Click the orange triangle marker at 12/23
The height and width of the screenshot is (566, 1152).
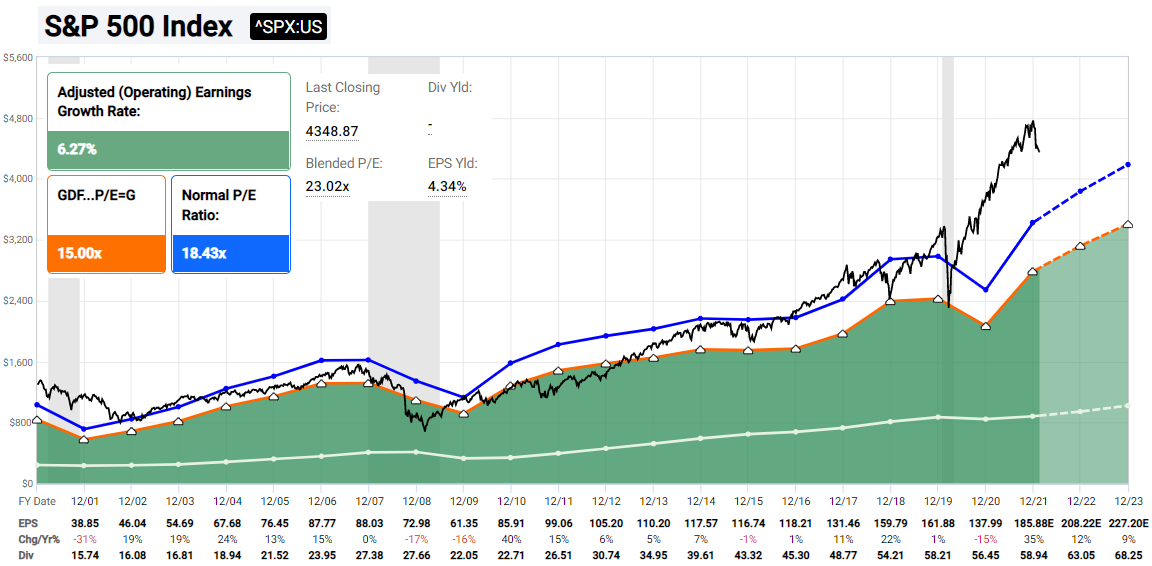1128,224
